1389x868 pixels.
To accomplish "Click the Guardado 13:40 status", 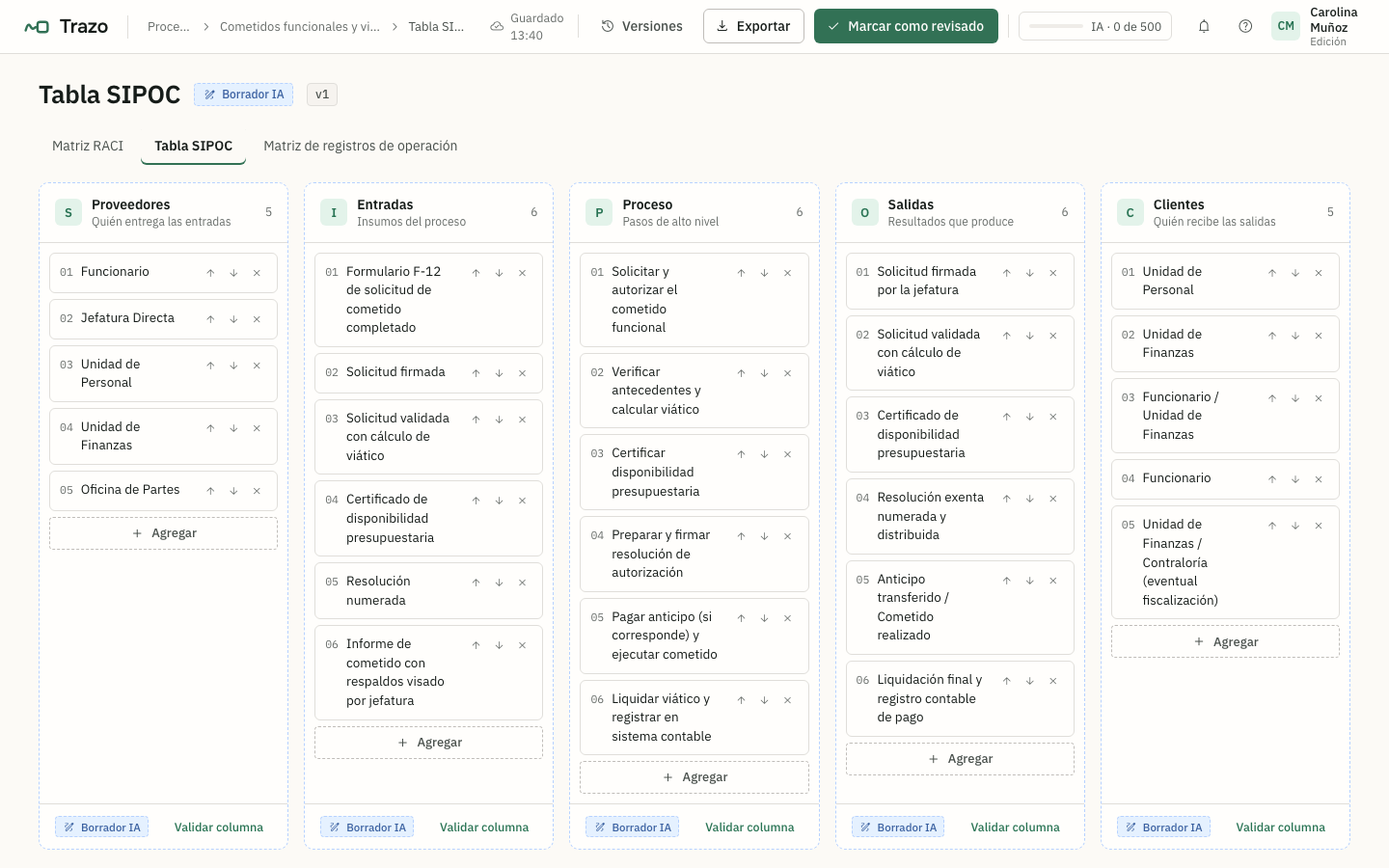I will click(x=527, y=27).
